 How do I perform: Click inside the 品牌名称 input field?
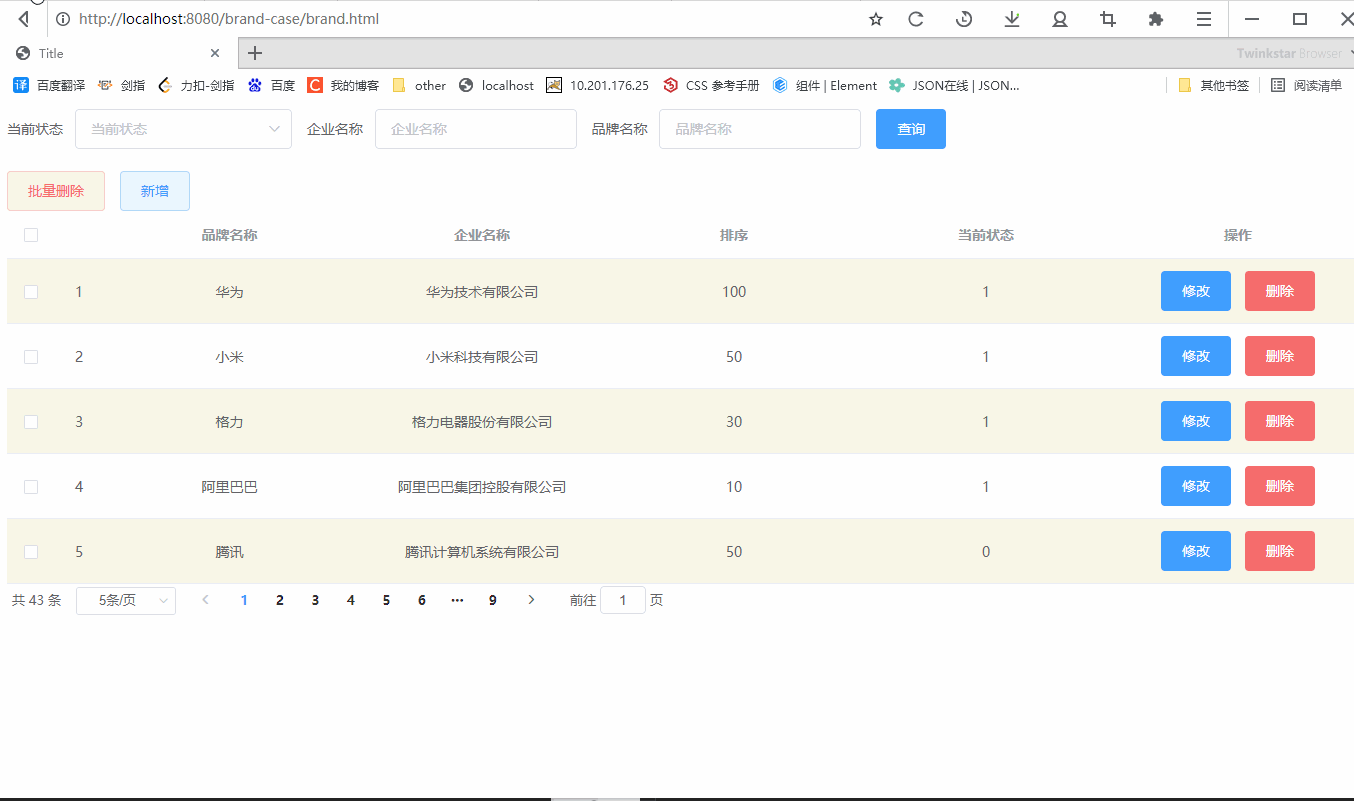click(x=759, y=129)
